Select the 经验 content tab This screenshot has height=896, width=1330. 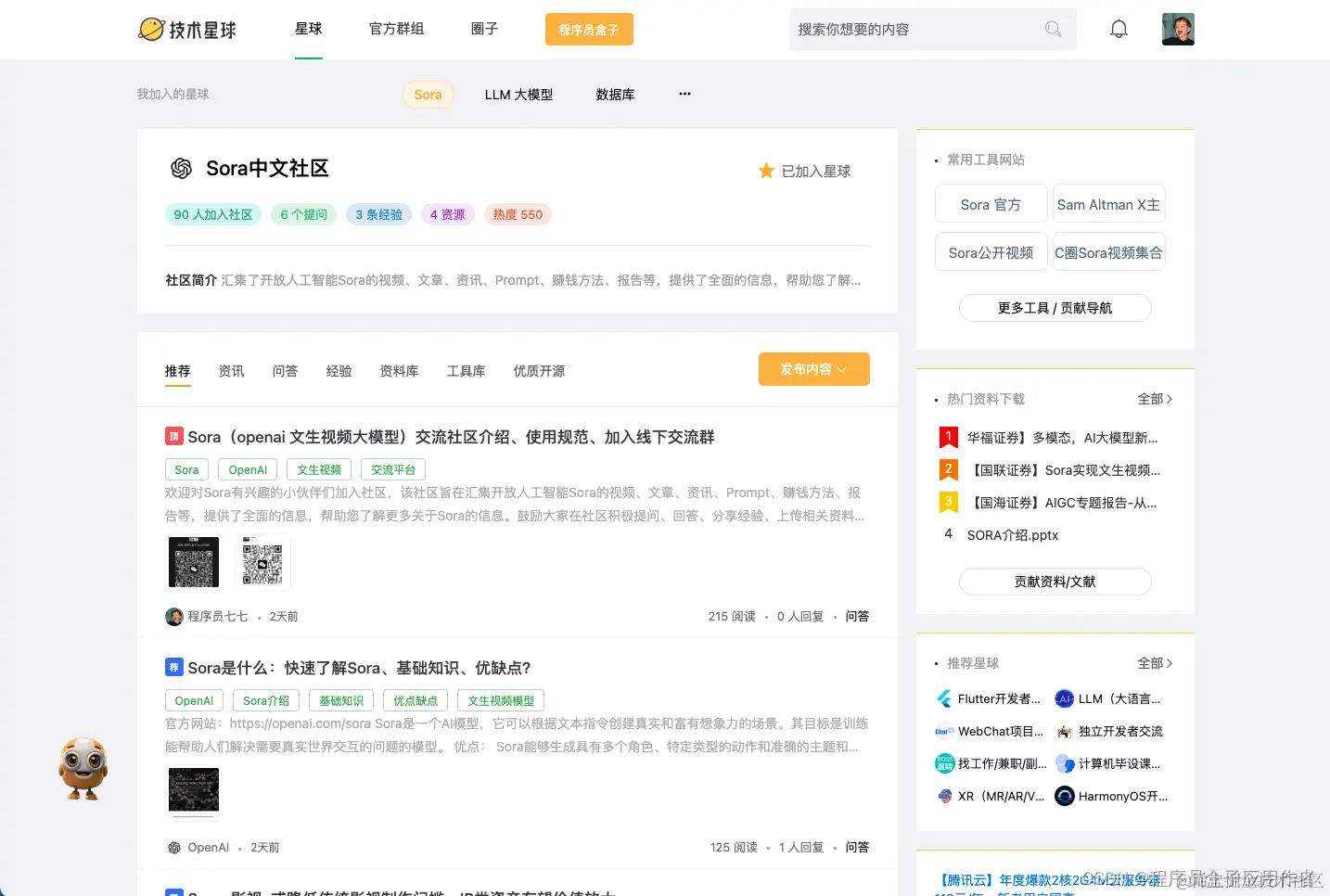coord(339,371)
